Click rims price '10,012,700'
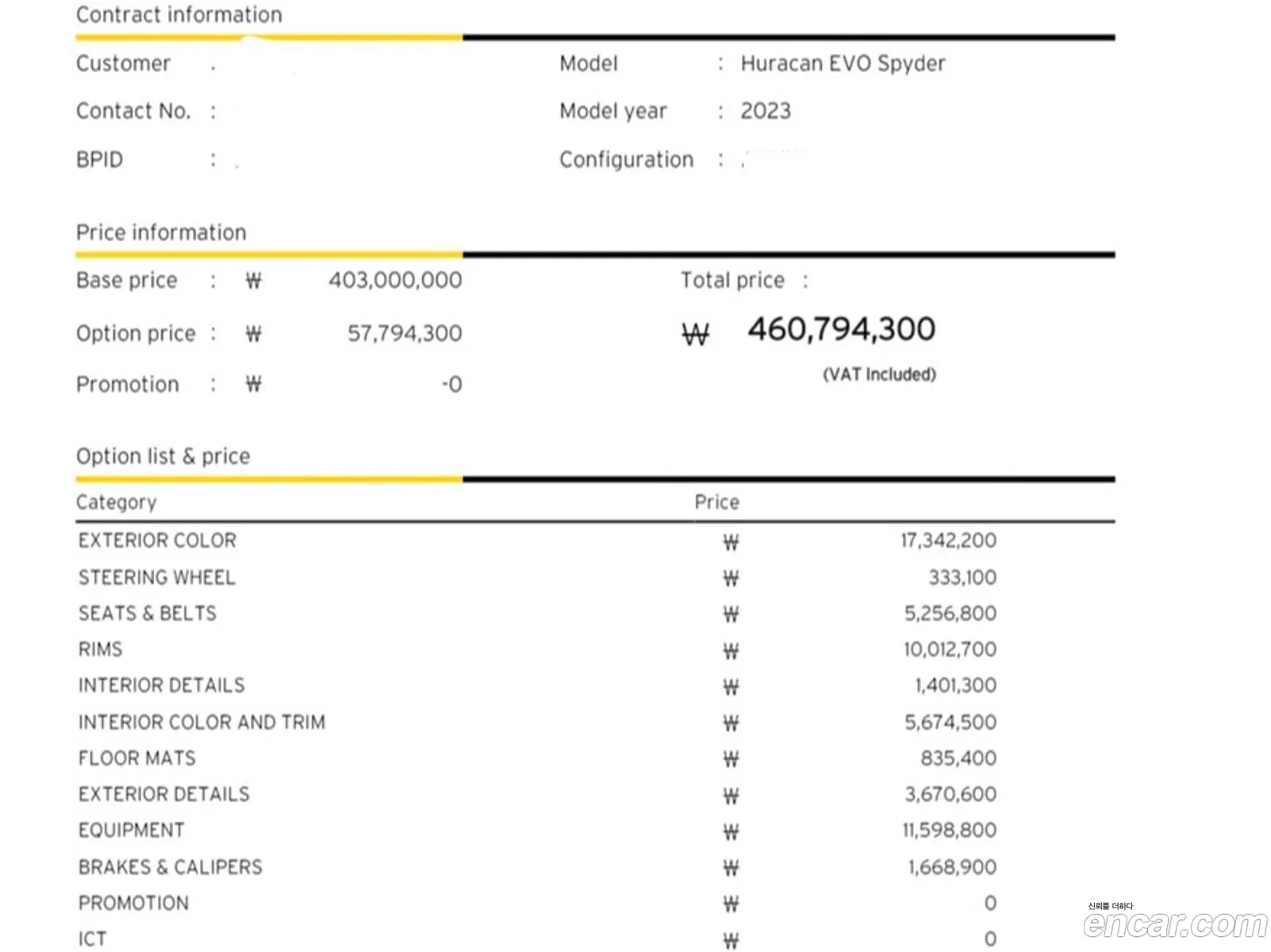Viewport: 1271px width, 952px height. [x=950, y=650]
